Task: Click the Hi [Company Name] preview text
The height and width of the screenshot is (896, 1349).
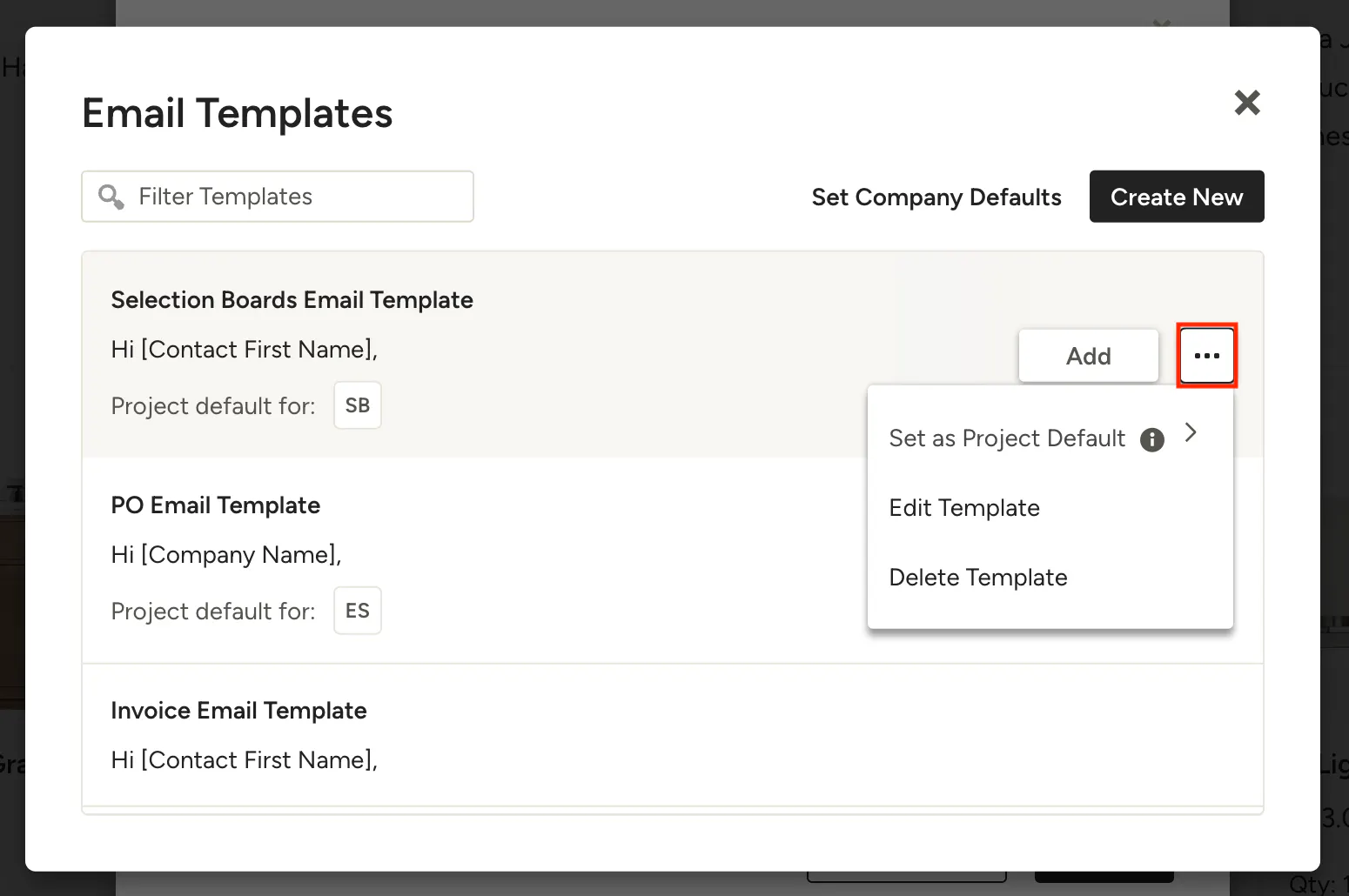Action: click(226, 555)
